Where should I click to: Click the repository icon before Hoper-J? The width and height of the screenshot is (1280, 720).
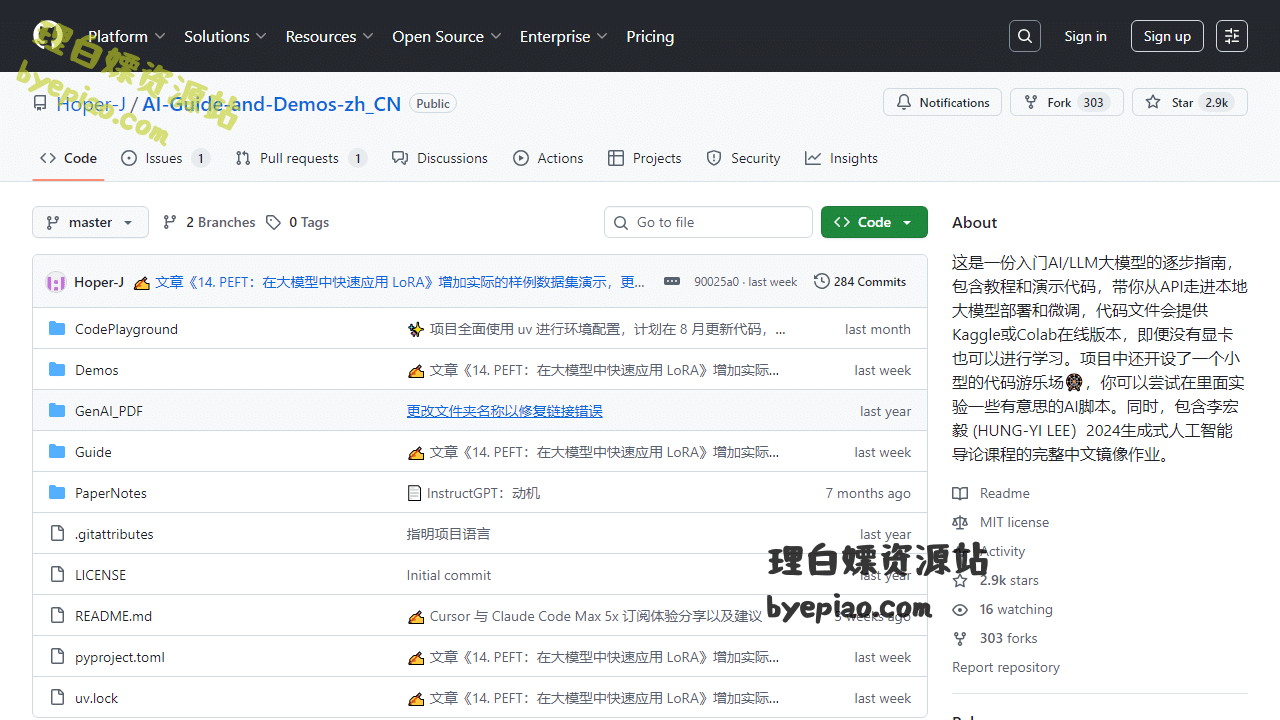[x=40, y=103]
